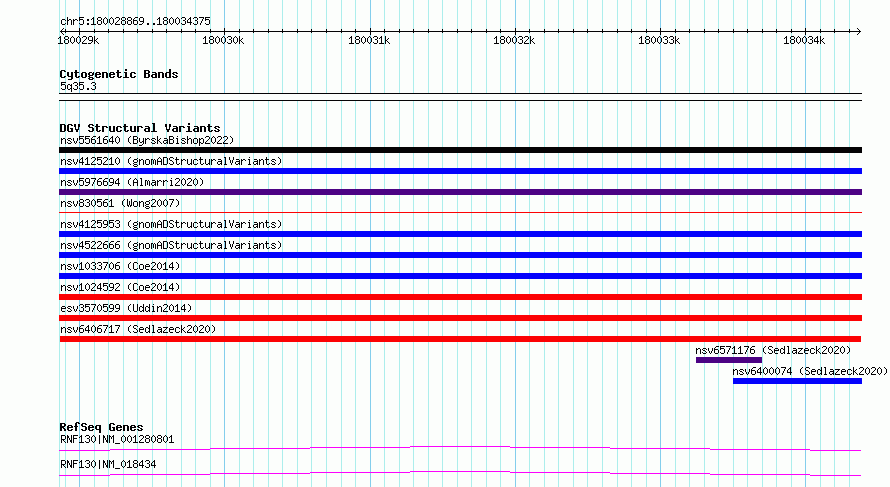Select the 5q35.3 band label
Viewport: 890px width, 487px height.
78,86
